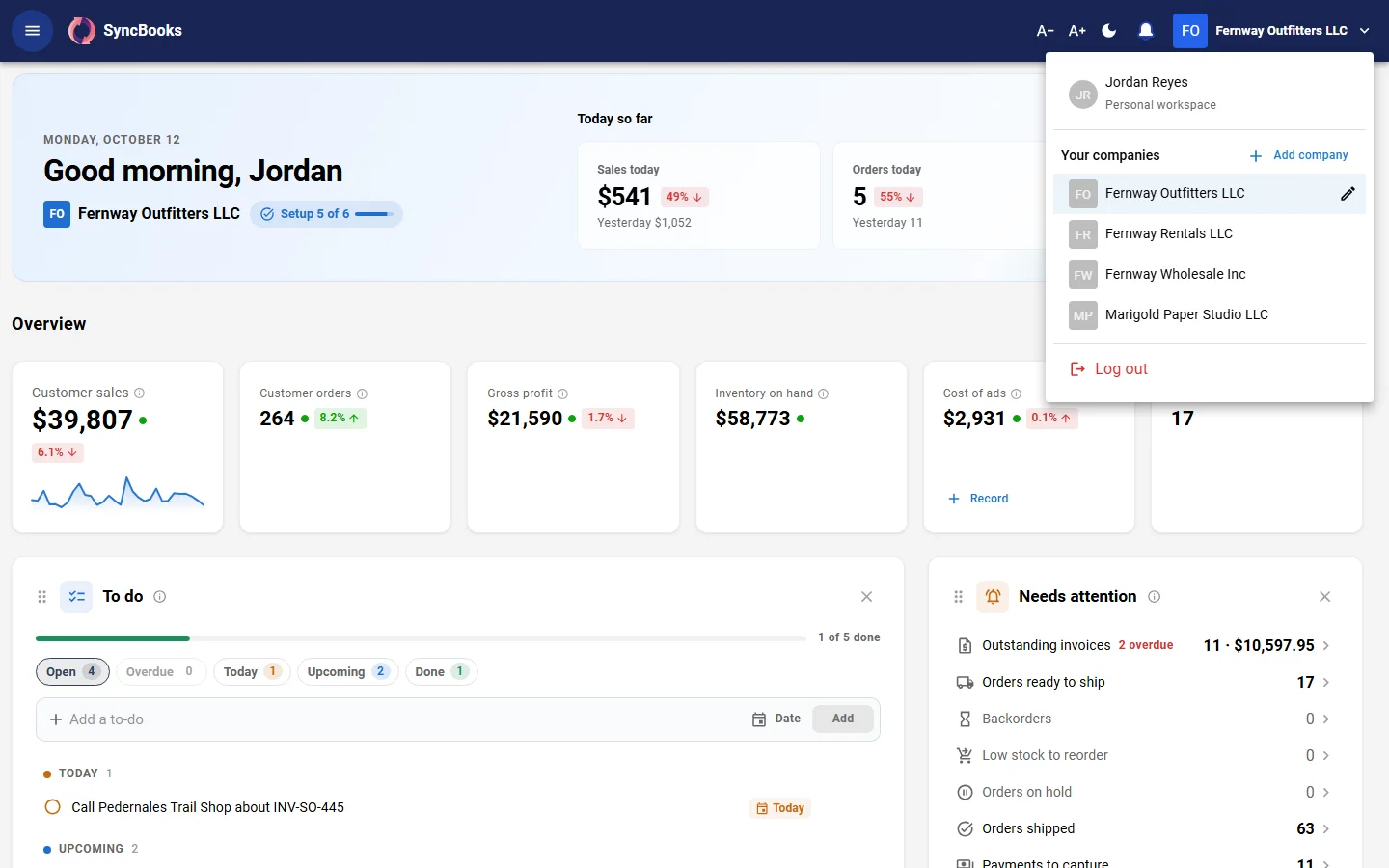Click the FO avatar in header
This screenshot has height=868, width=1389.
pos(1190,31)
